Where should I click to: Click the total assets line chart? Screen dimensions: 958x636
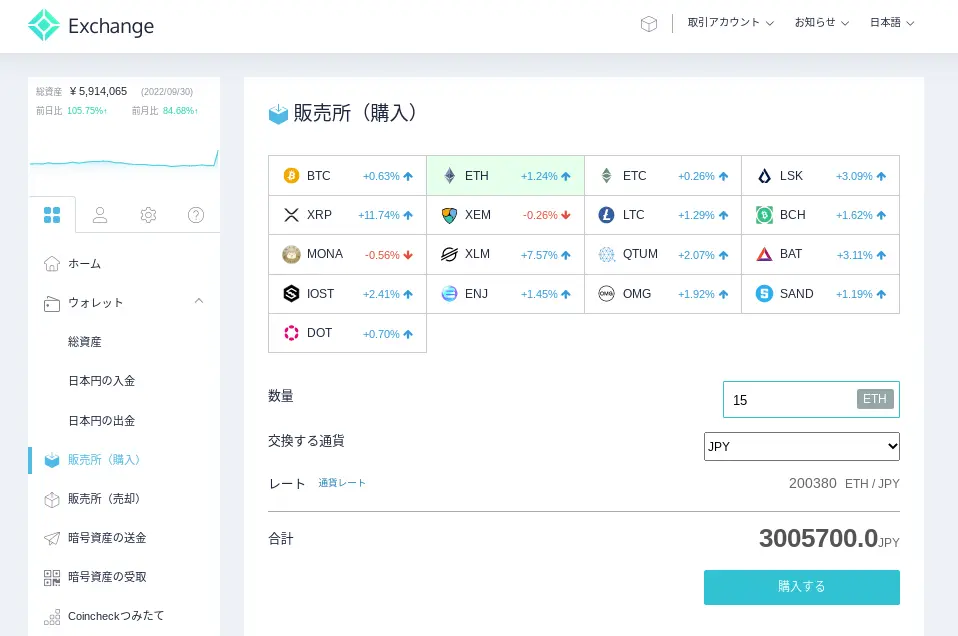click(124, 159)
